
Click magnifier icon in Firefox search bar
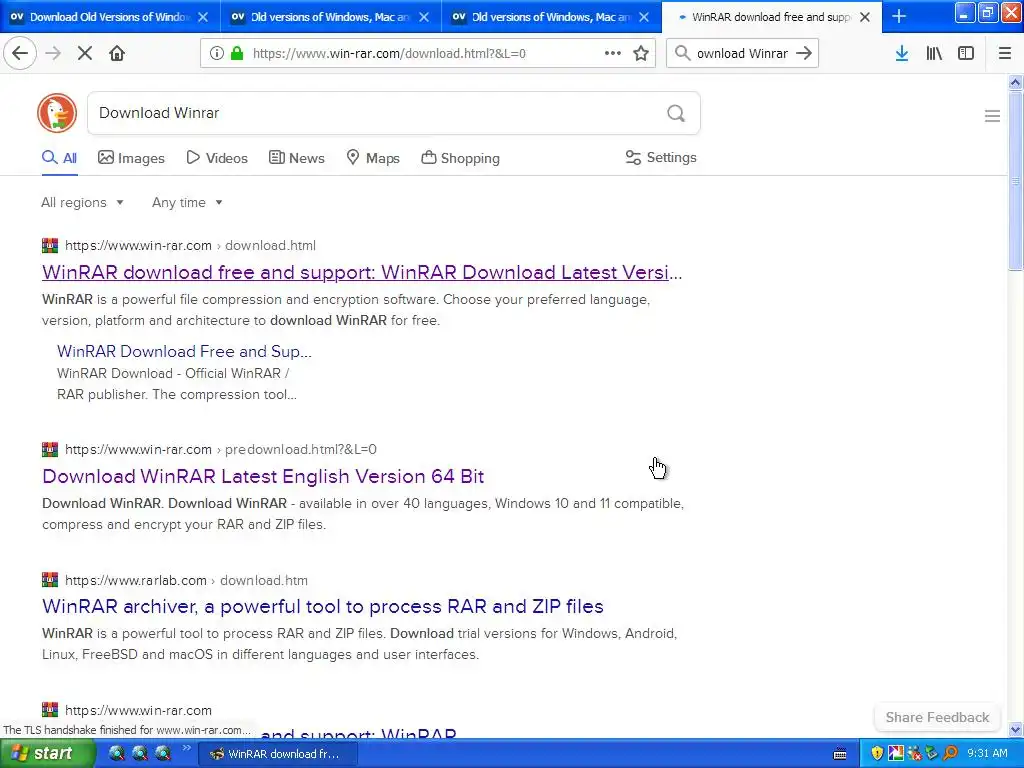[x=682, y=54]
